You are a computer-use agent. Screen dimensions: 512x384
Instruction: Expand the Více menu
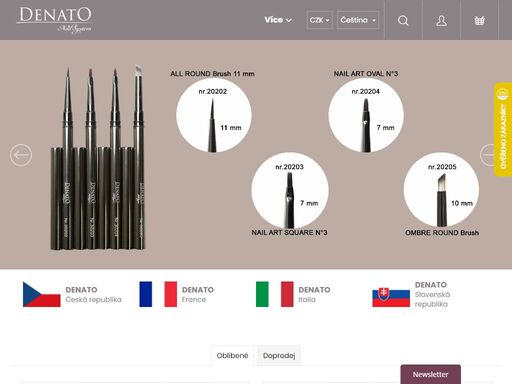click(278, 20)
